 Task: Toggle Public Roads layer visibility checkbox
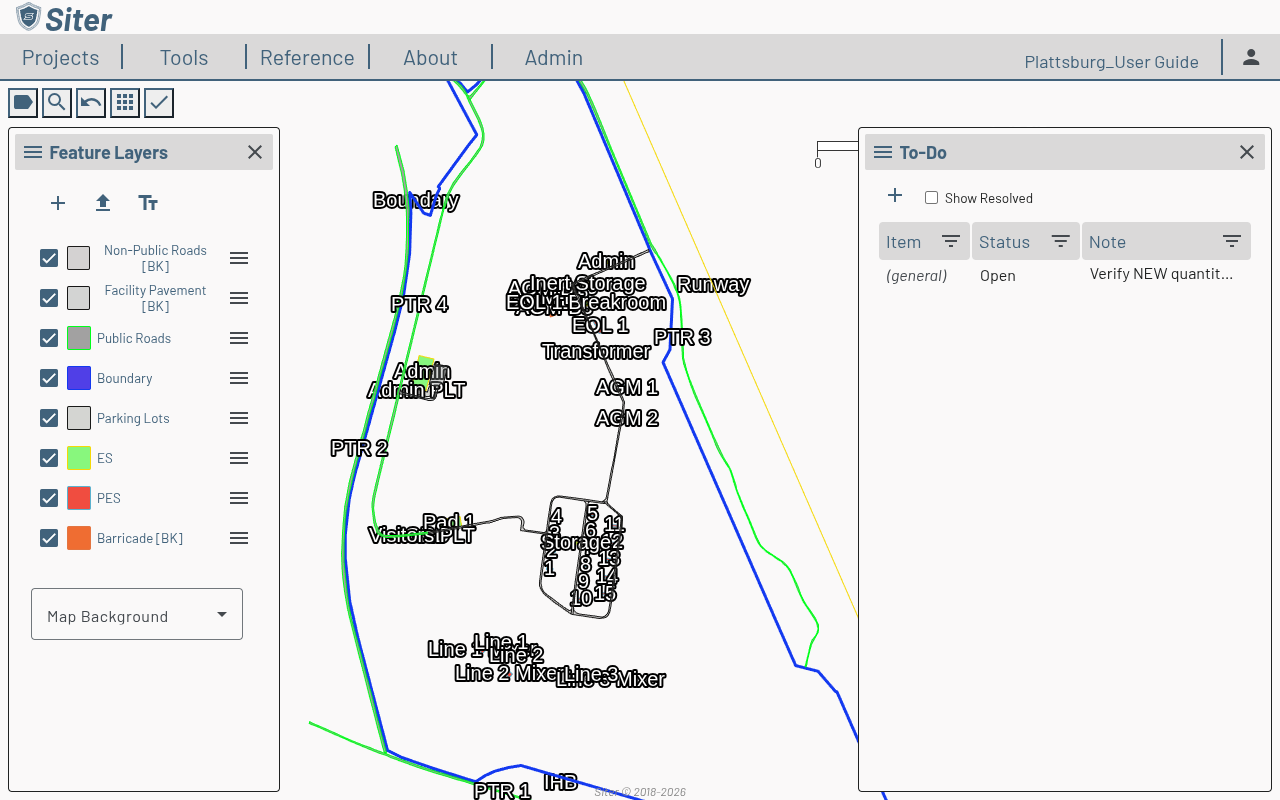[49, 338]
